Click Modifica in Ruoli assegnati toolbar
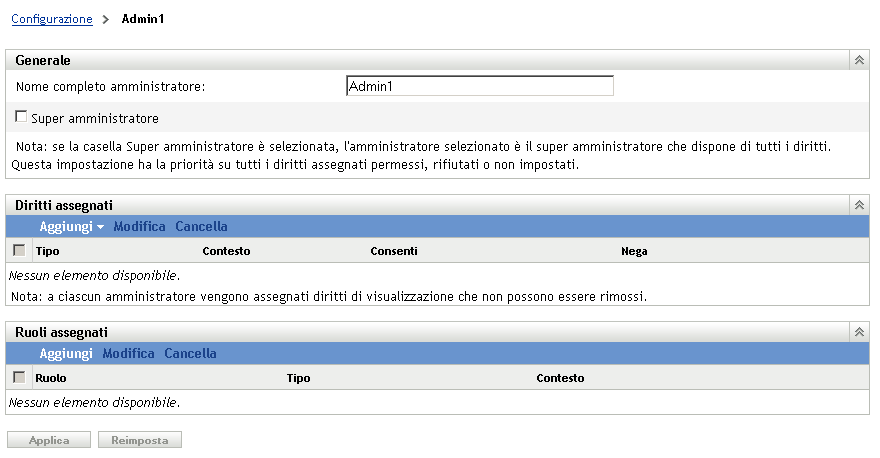 point(128,354)
